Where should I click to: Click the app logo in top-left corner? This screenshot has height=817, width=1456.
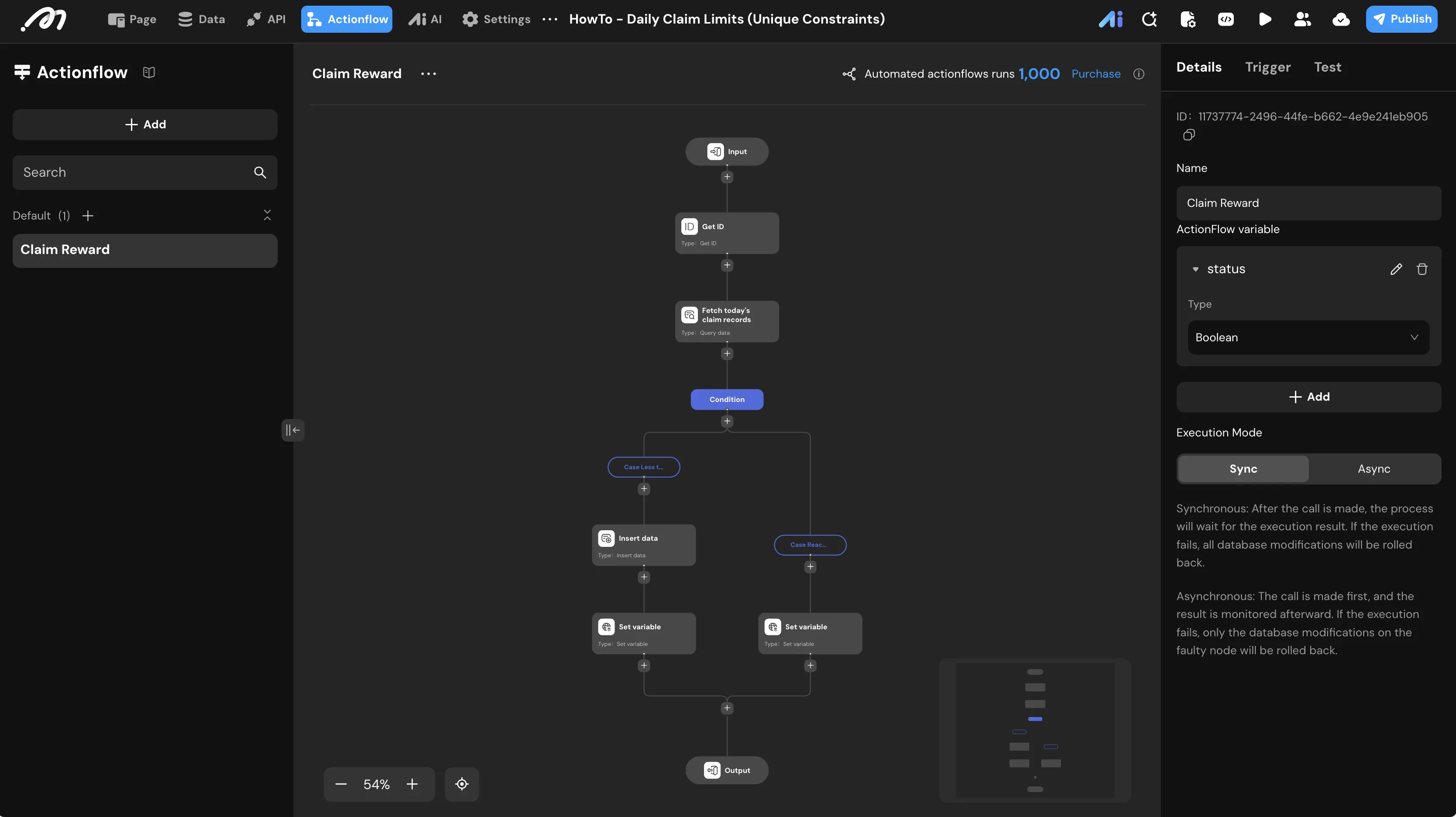tap(44, 19)
